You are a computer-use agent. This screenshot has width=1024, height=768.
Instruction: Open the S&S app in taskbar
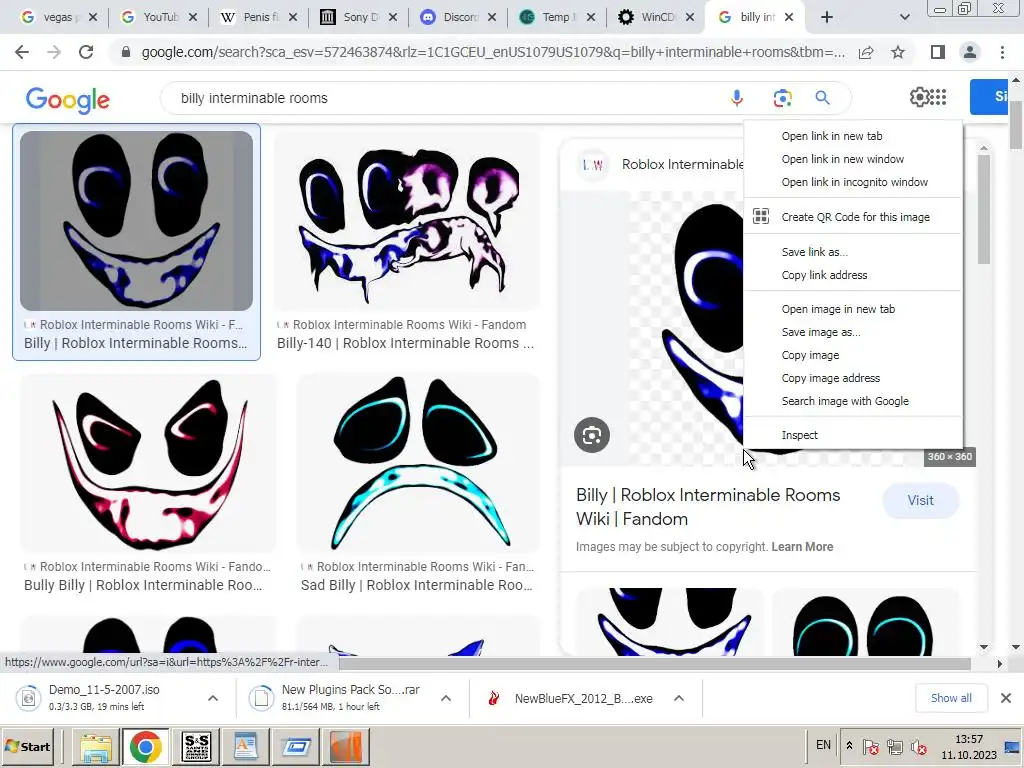coord(196,747)
